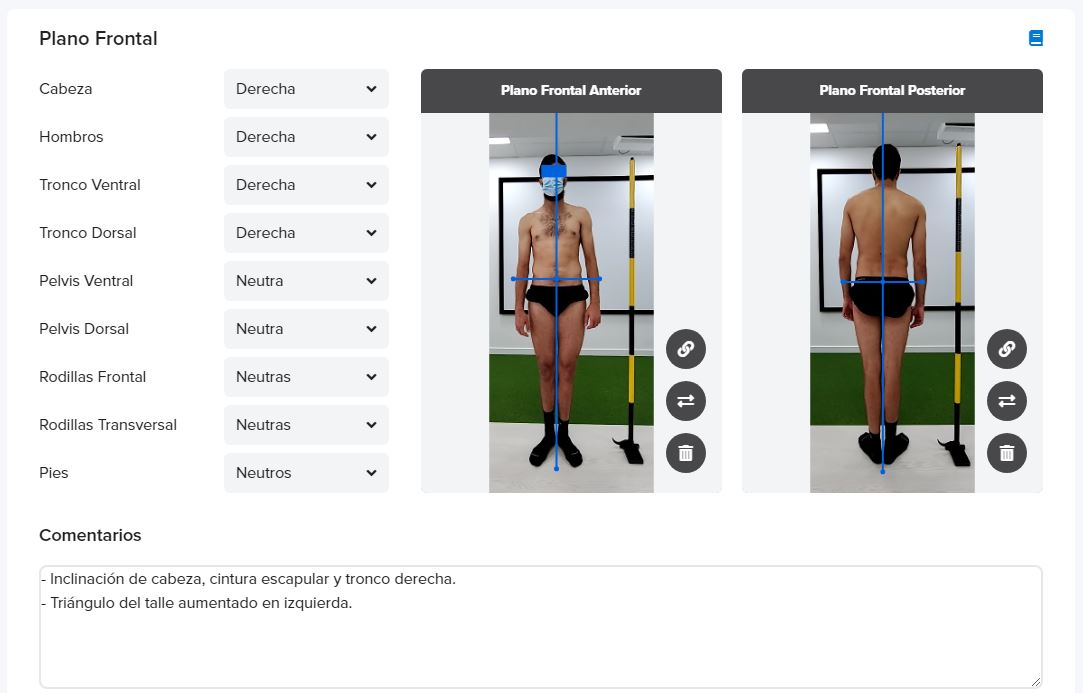
Task: Open the Hombros dropdown
Action: (x=306, y=137)
